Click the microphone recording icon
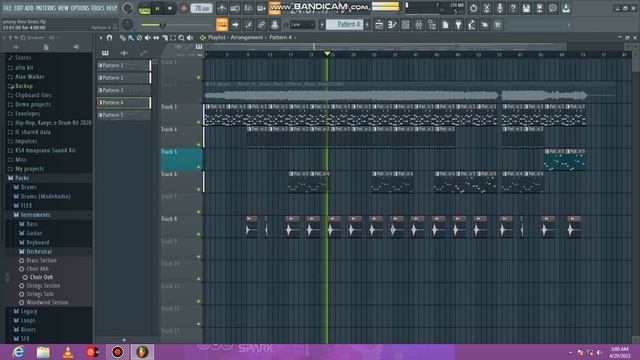Viewport: 640px width, 360px height. click(500, 8)
